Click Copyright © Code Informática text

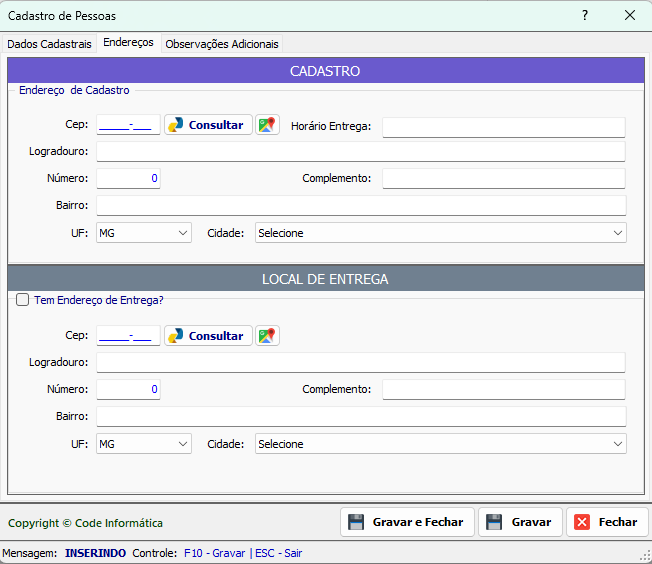click(x=85, y=523)
